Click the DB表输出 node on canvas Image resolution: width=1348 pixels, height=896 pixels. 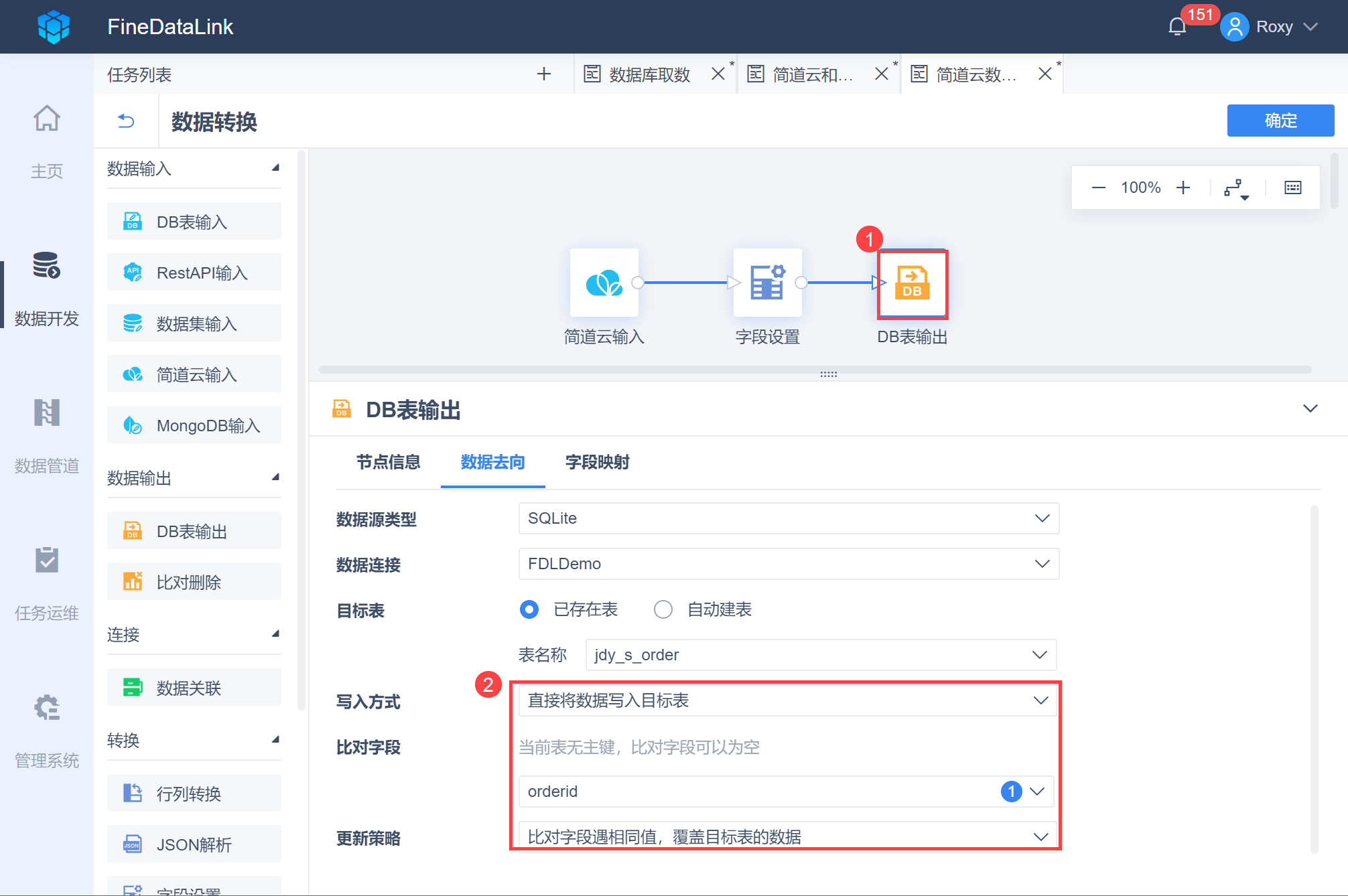coord(912,284)
